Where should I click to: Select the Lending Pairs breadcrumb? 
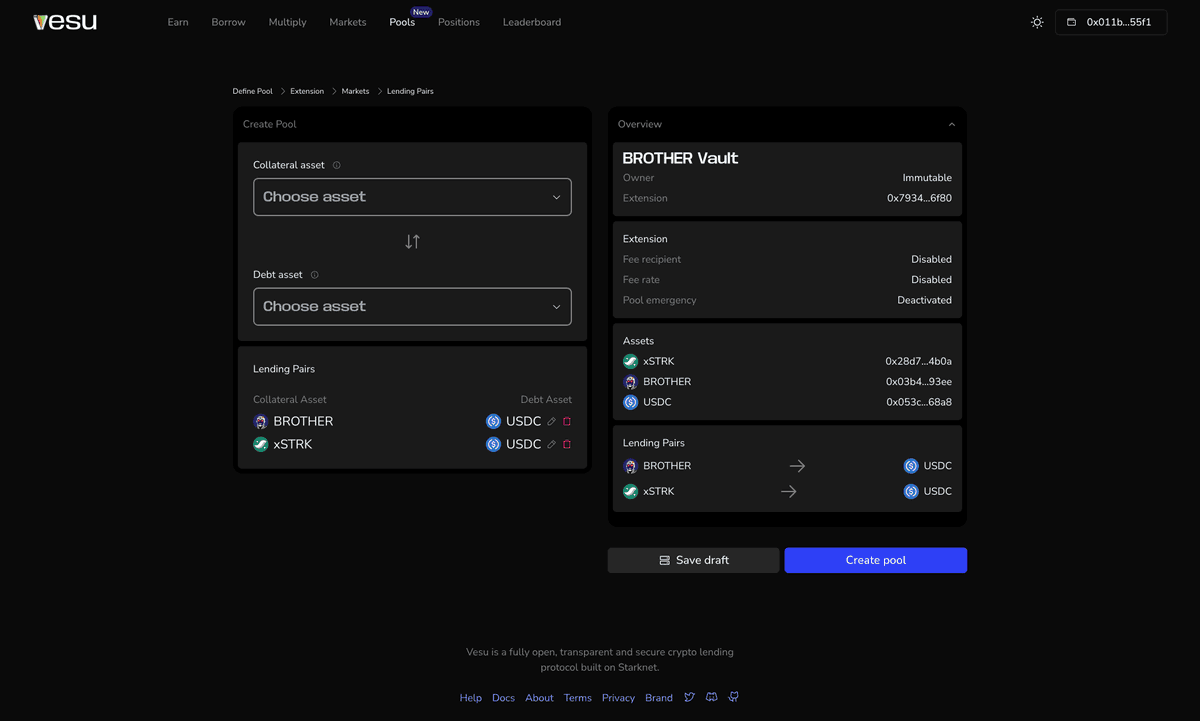pyautogui.click(x=410, y=91)
